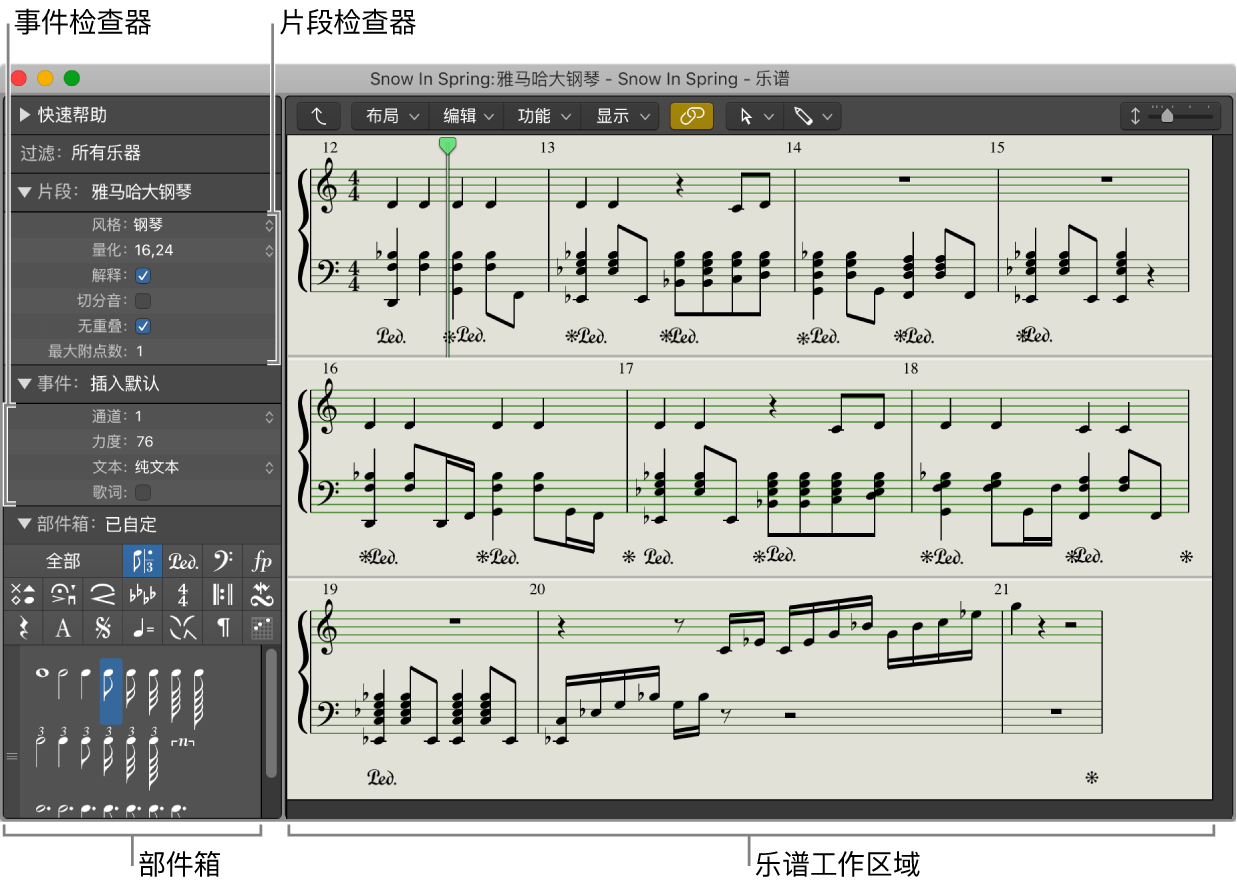Click the bar number 17 in the score
Screen dimensions: 1237x886
[625, 369]
